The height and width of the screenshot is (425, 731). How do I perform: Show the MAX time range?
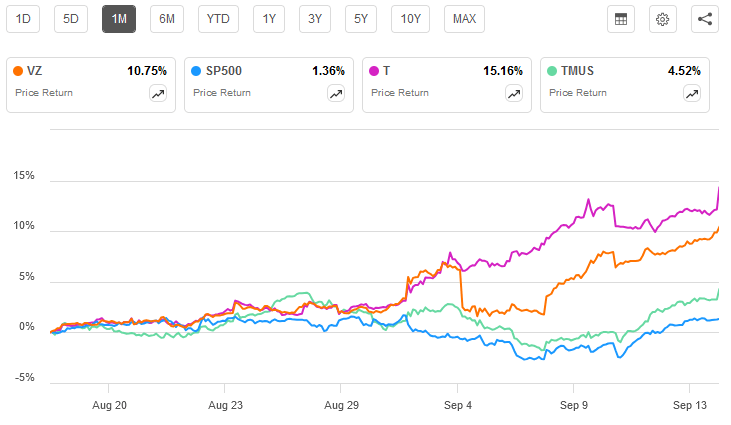coord(464,19)
